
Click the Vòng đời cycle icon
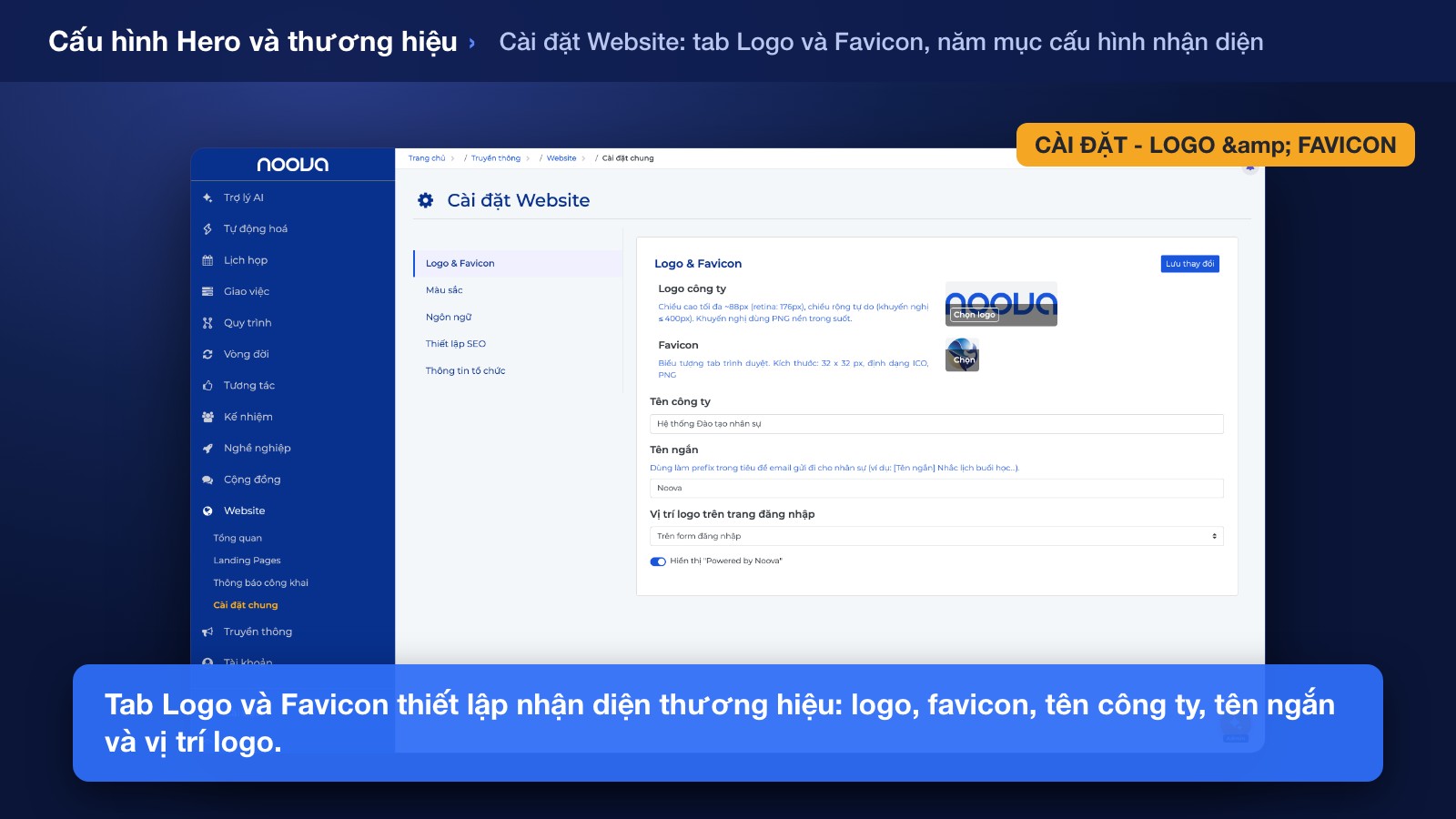pos(207,354)
